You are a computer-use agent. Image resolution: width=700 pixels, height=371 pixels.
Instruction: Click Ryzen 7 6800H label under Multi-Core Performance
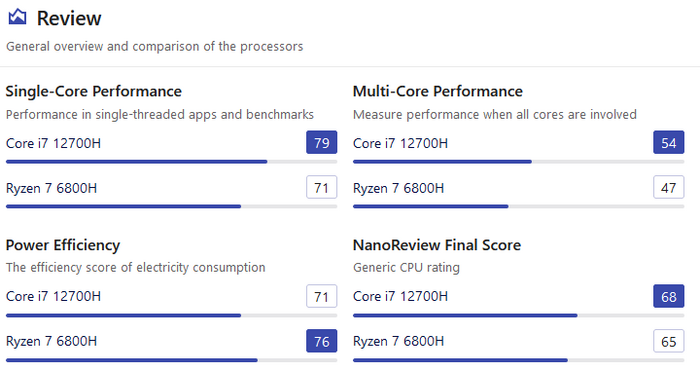coord(398,188)
